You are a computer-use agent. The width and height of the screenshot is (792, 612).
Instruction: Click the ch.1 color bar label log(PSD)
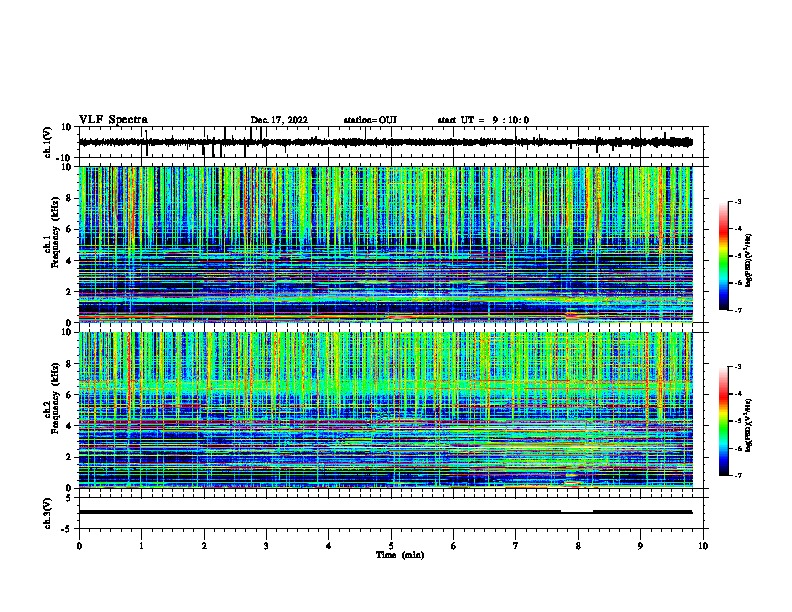tap(749, 260)
